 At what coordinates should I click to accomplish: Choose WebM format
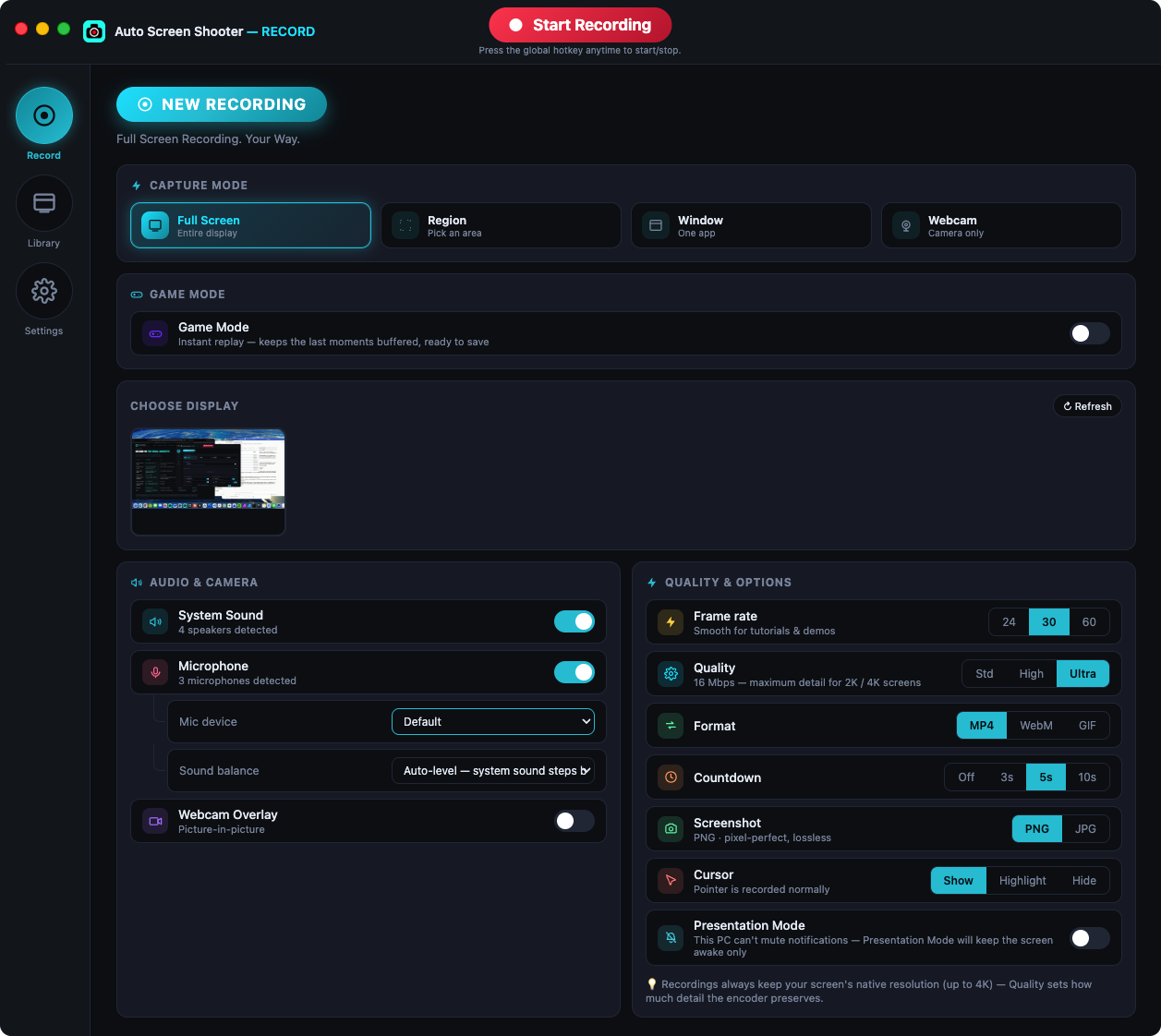click(1036, 726)
